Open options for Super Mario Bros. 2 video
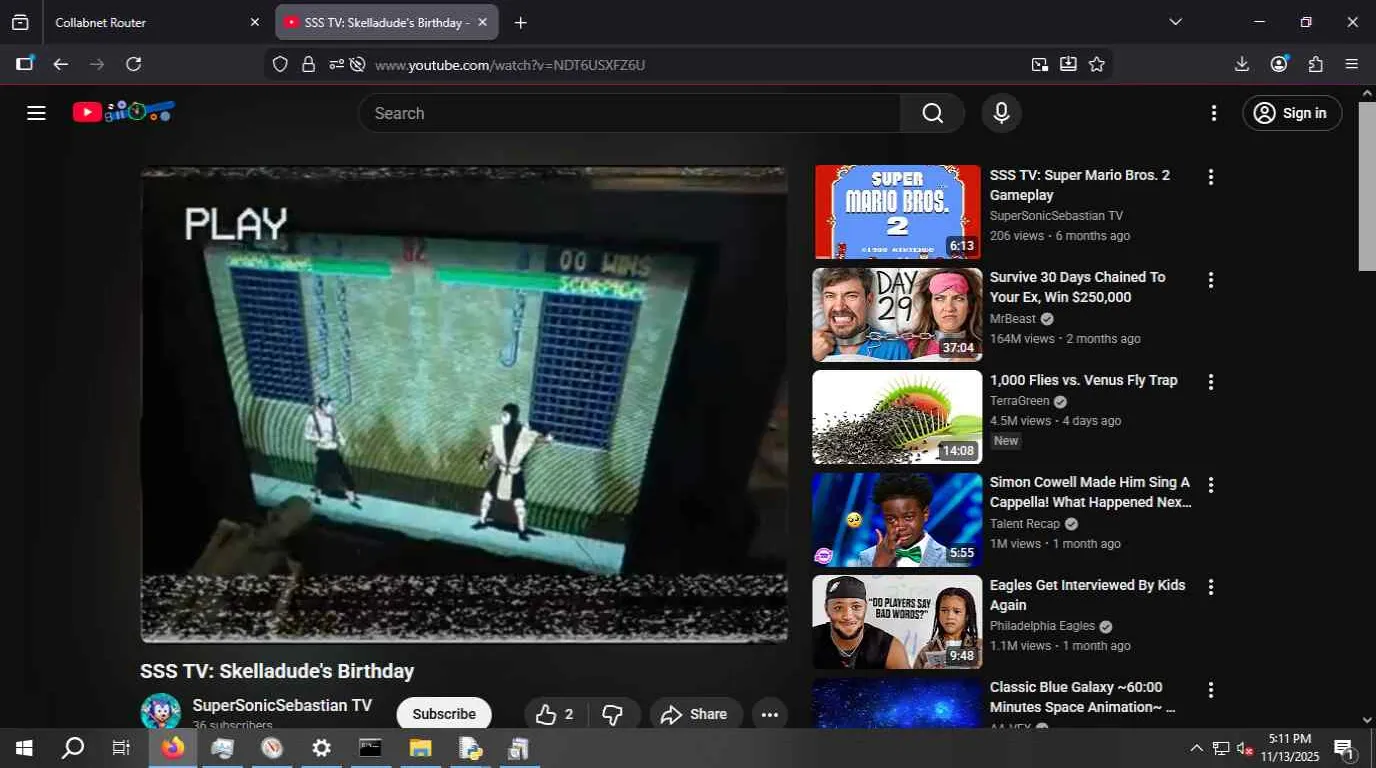 (x=1211, y=177)
